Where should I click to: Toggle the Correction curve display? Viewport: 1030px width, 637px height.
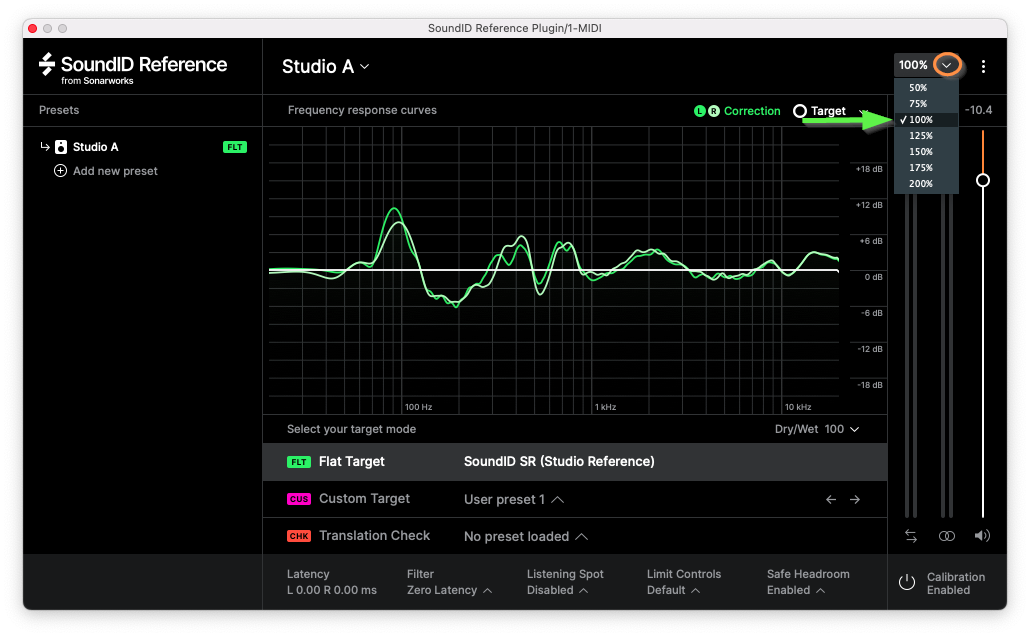pos(751,111)
